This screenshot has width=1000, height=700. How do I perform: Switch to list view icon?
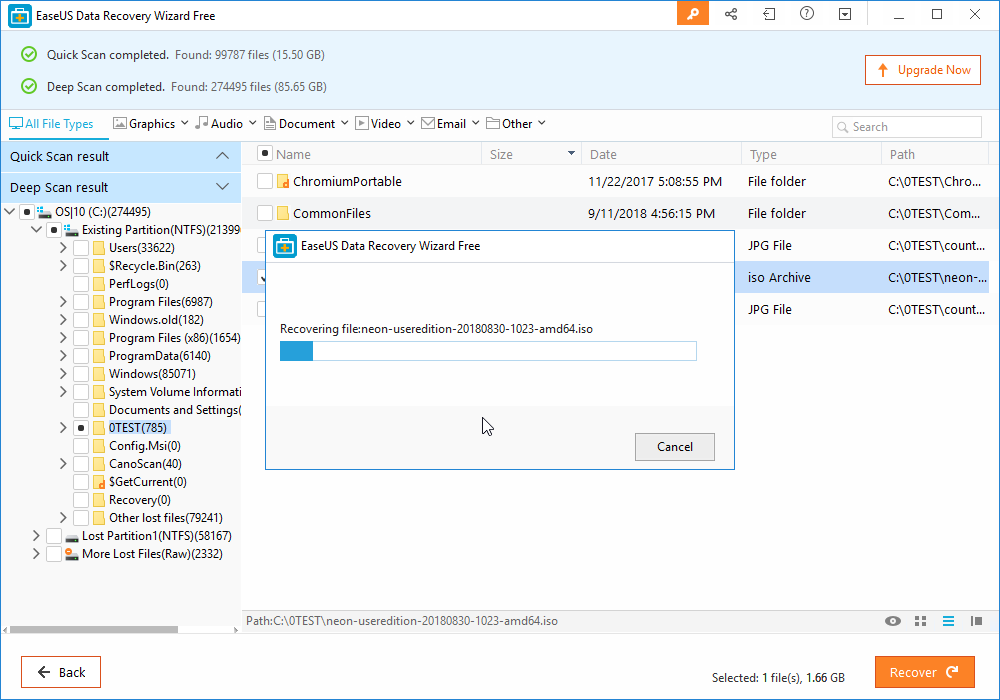(948, 621)
